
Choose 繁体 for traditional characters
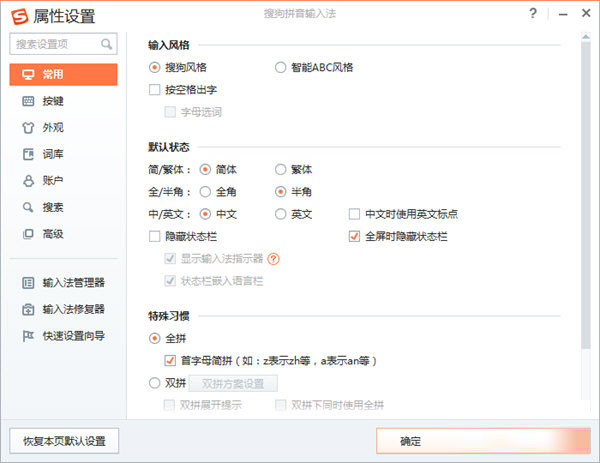click(x=281, y=169)
